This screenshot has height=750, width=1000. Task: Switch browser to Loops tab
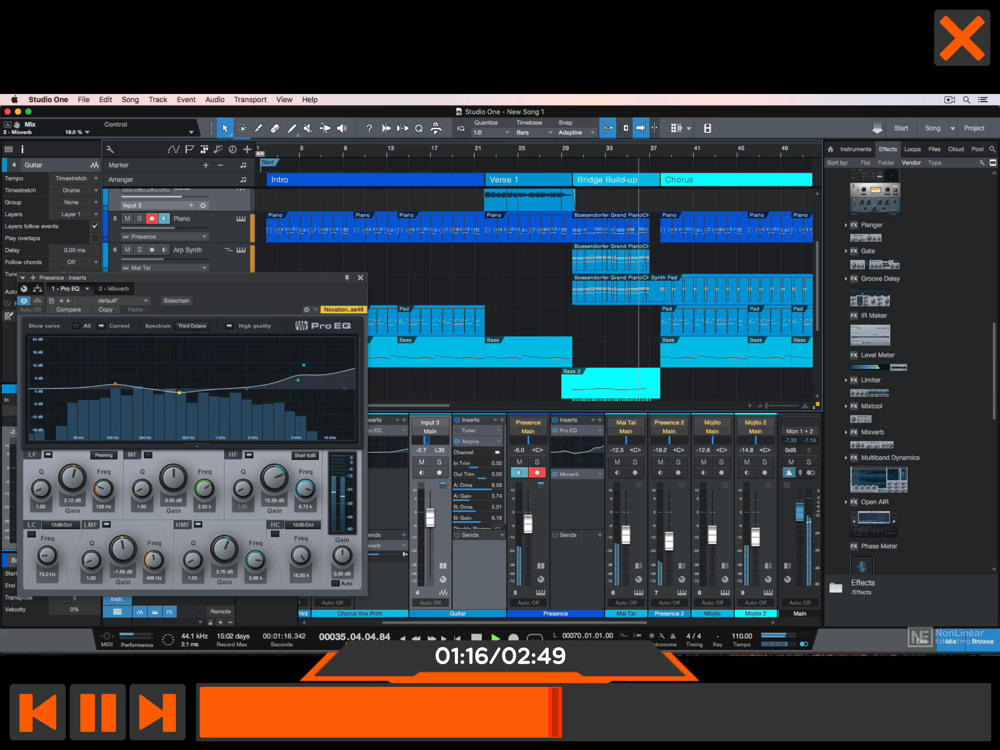click(913, 149)
